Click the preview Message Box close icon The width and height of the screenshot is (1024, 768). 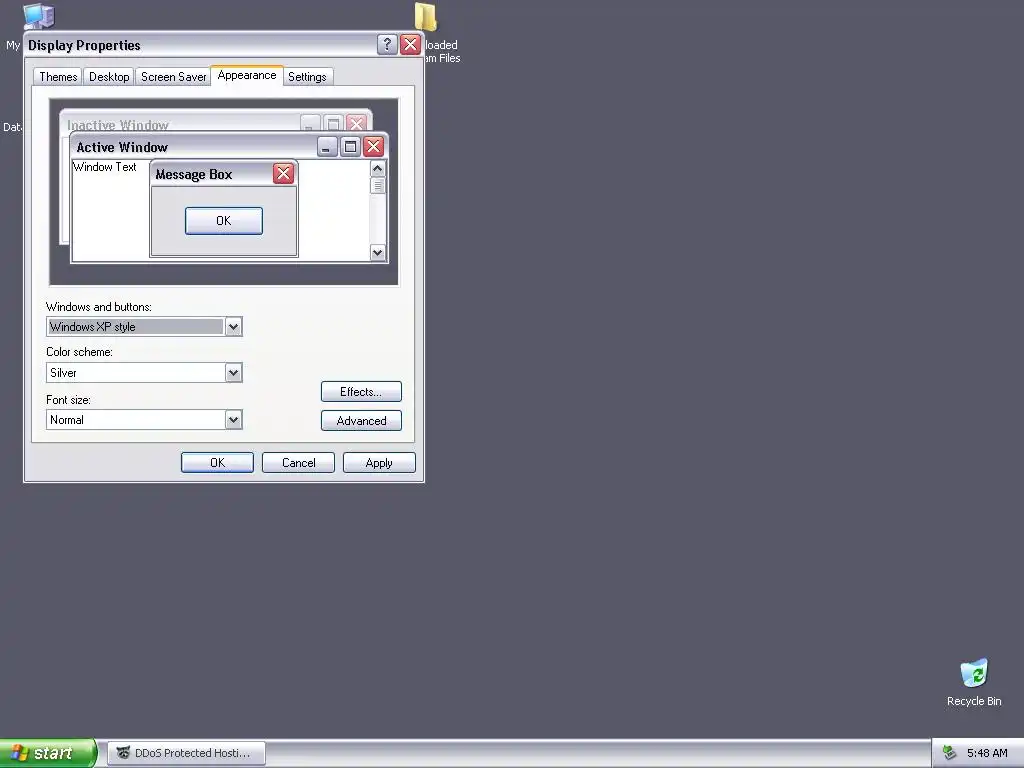(283, 174)
